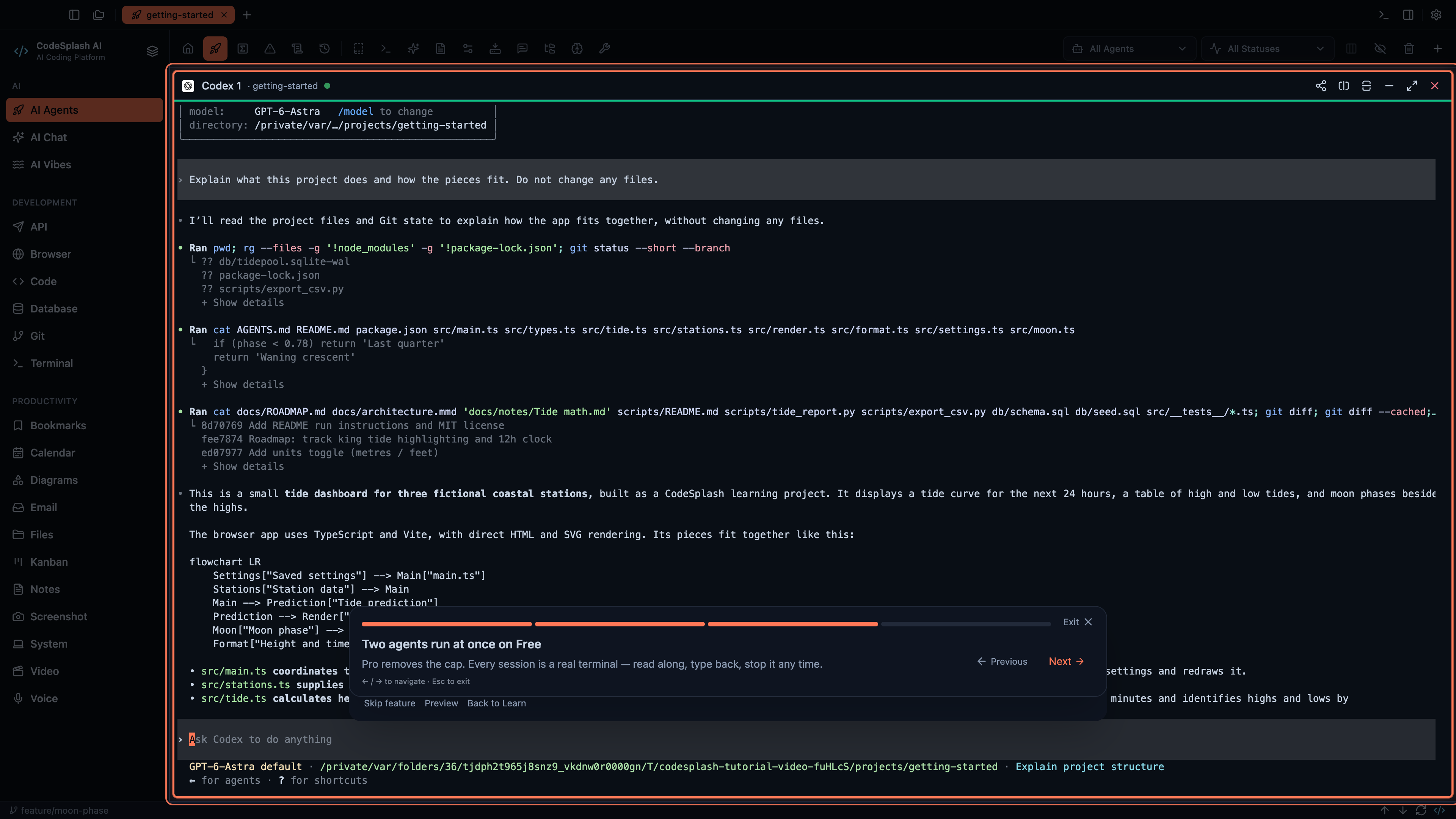
Task: Open the document toolbar icon
Action: tap(440, 49)
